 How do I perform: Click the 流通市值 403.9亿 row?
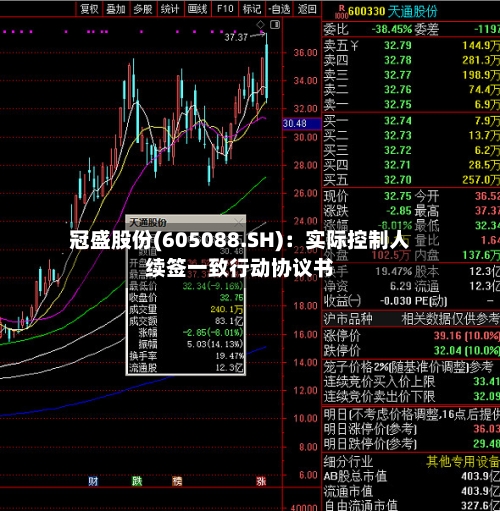pyautogui.click(x=411, y=491)
